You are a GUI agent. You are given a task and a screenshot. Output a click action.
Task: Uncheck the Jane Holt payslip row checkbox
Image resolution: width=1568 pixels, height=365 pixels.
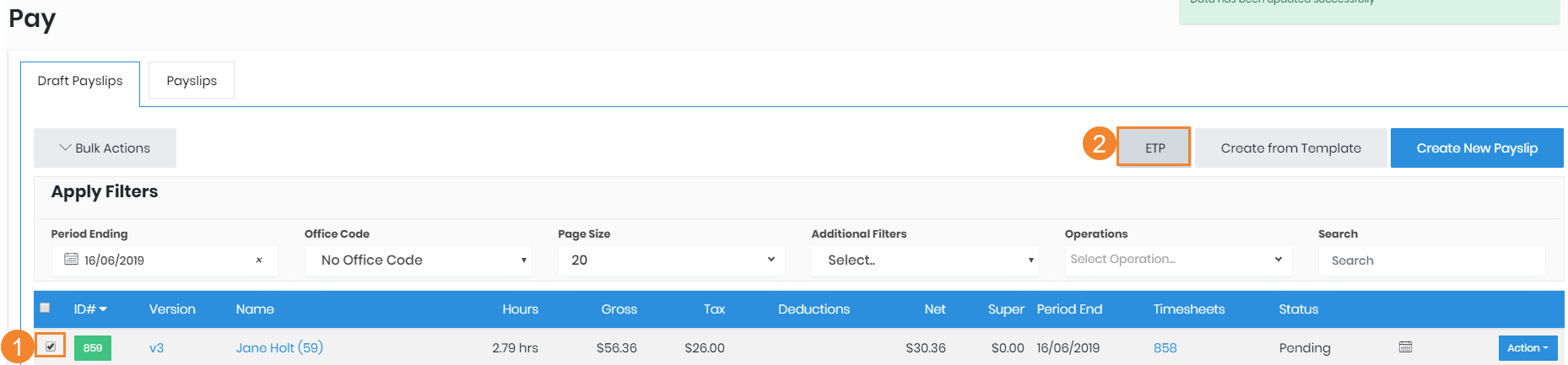51,346
